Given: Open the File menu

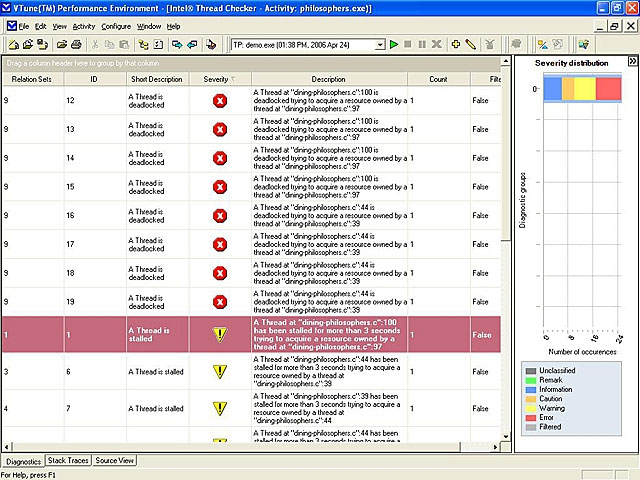Looking at the screenshot, I should click(x=24, y=27).
